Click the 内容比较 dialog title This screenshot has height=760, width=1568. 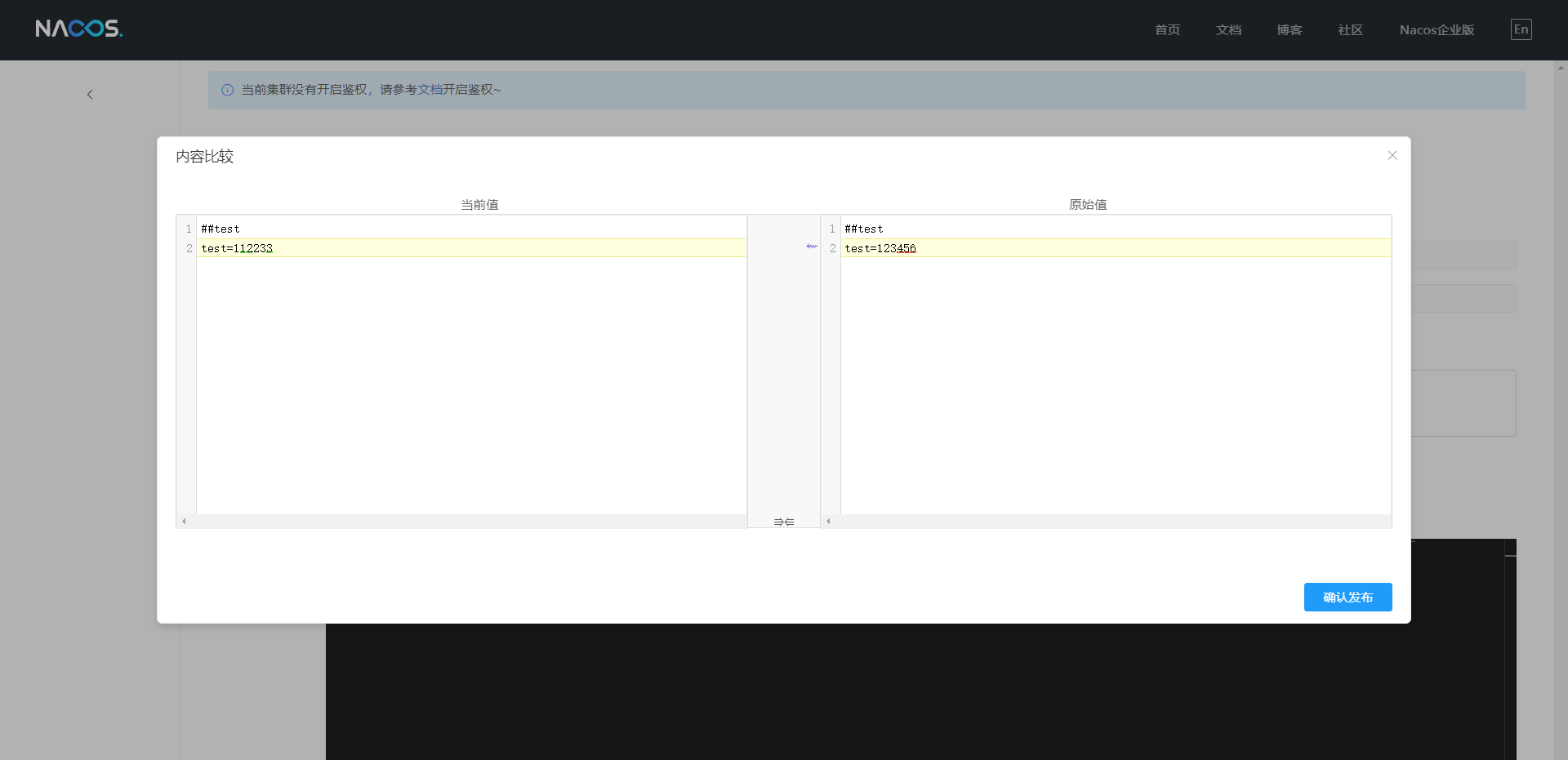(x=205, y=157)
